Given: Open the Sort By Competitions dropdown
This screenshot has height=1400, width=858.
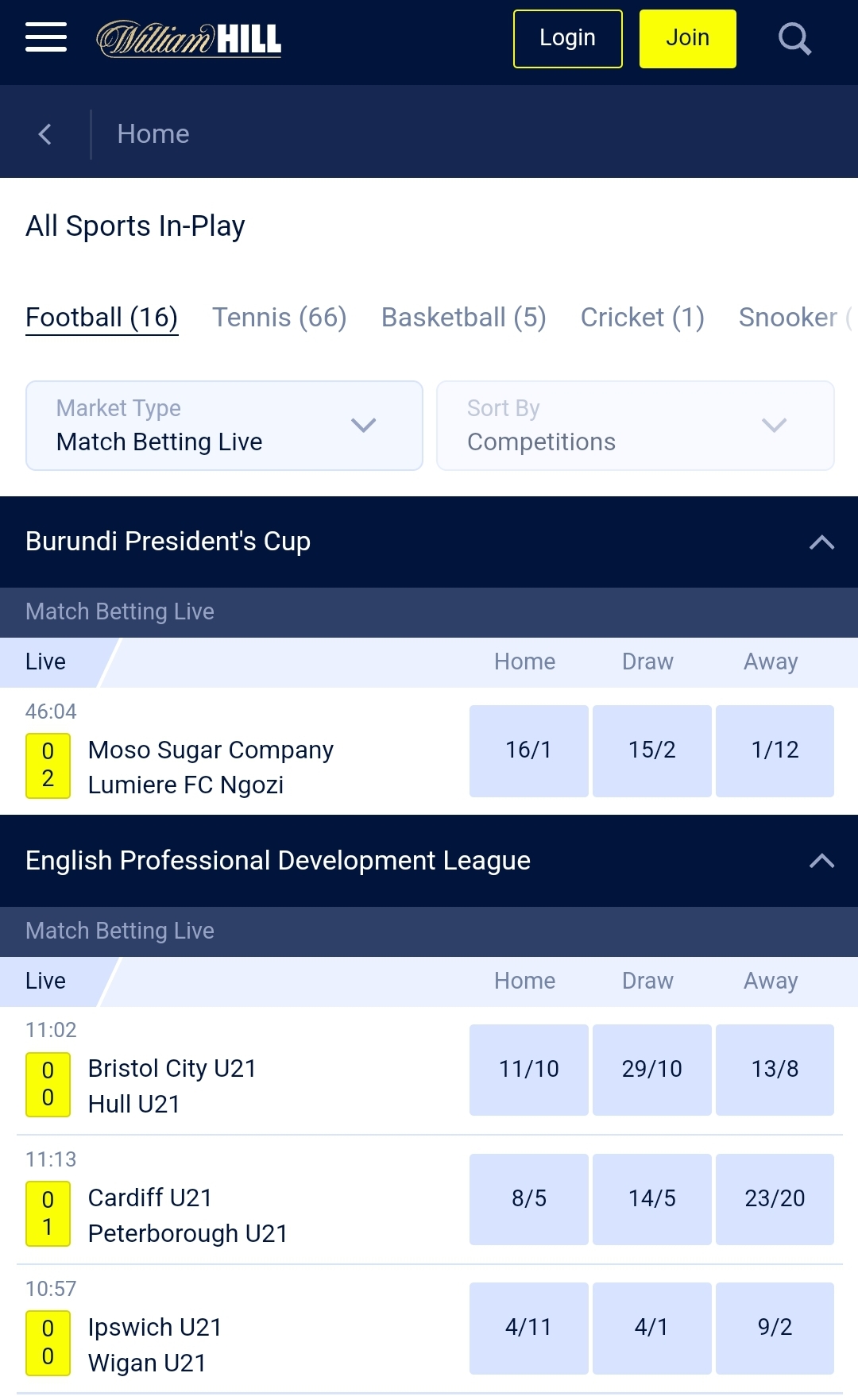Looking at the screenshot, I should pos(634,426).
